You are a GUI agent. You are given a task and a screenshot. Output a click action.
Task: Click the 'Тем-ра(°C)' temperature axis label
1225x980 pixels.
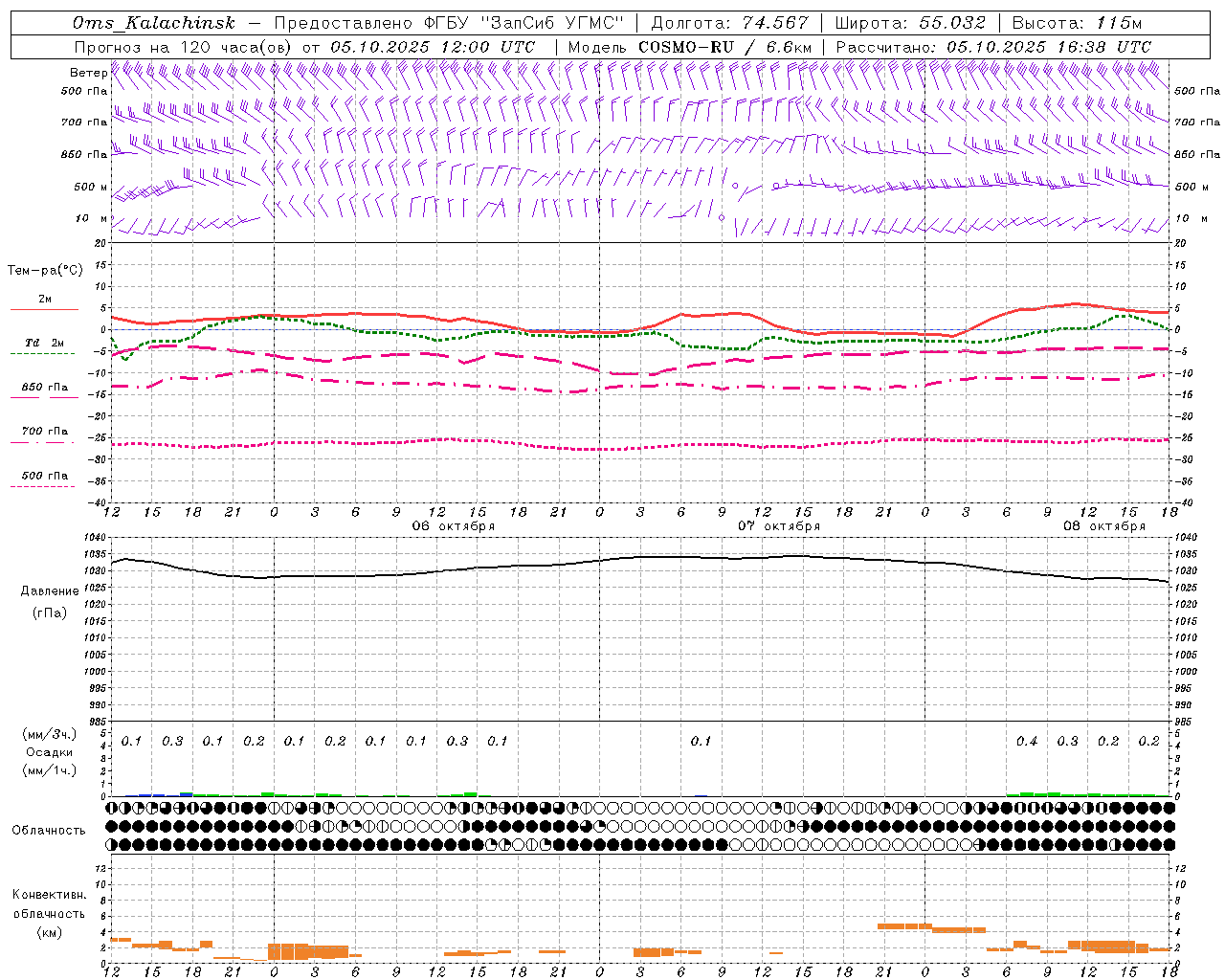click(x=46, y=271)
